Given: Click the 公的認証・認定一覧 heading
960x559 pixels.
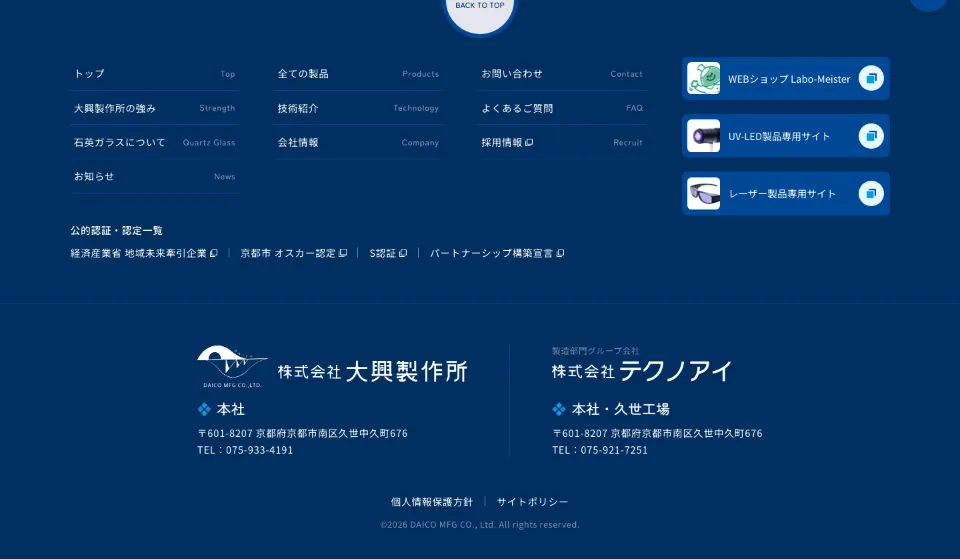Looking at the screenshot, I should (x=116, y=231).
